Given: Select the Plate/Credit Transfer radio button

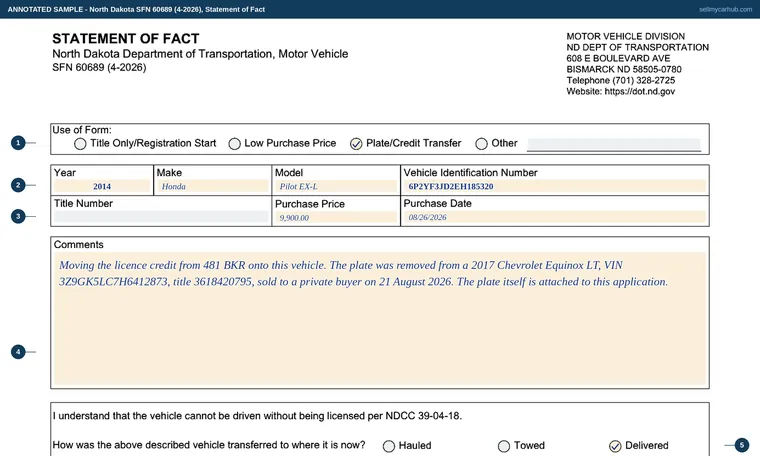Looking at the screenshot, I should coord(356,144).
